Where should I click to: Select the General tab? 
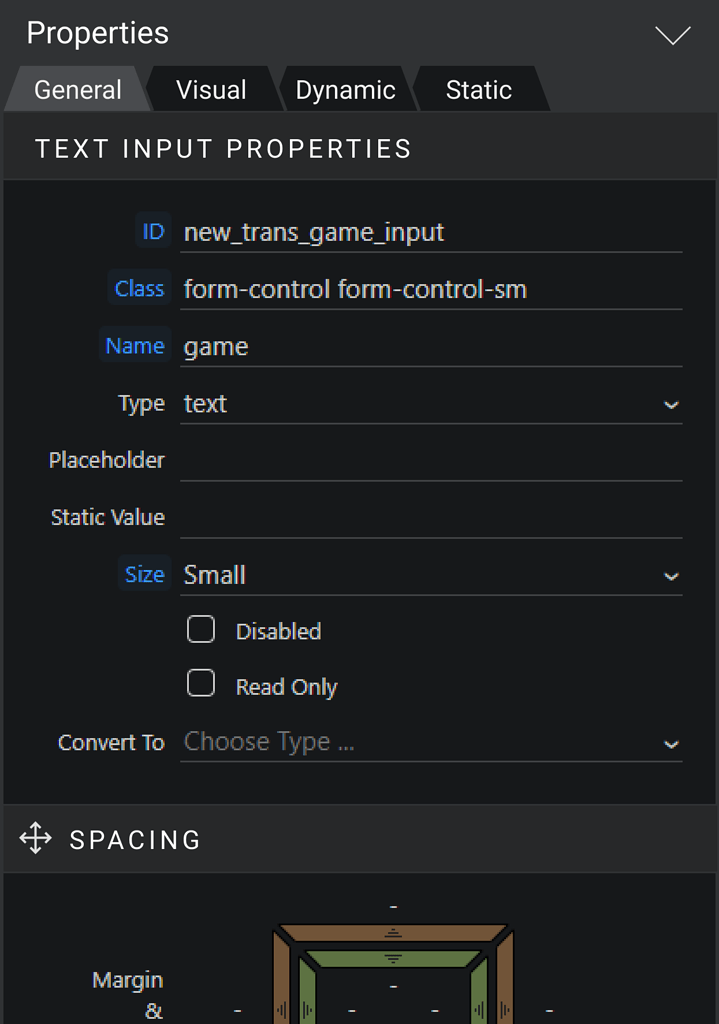pyautogui.click(x=77, y=89)
